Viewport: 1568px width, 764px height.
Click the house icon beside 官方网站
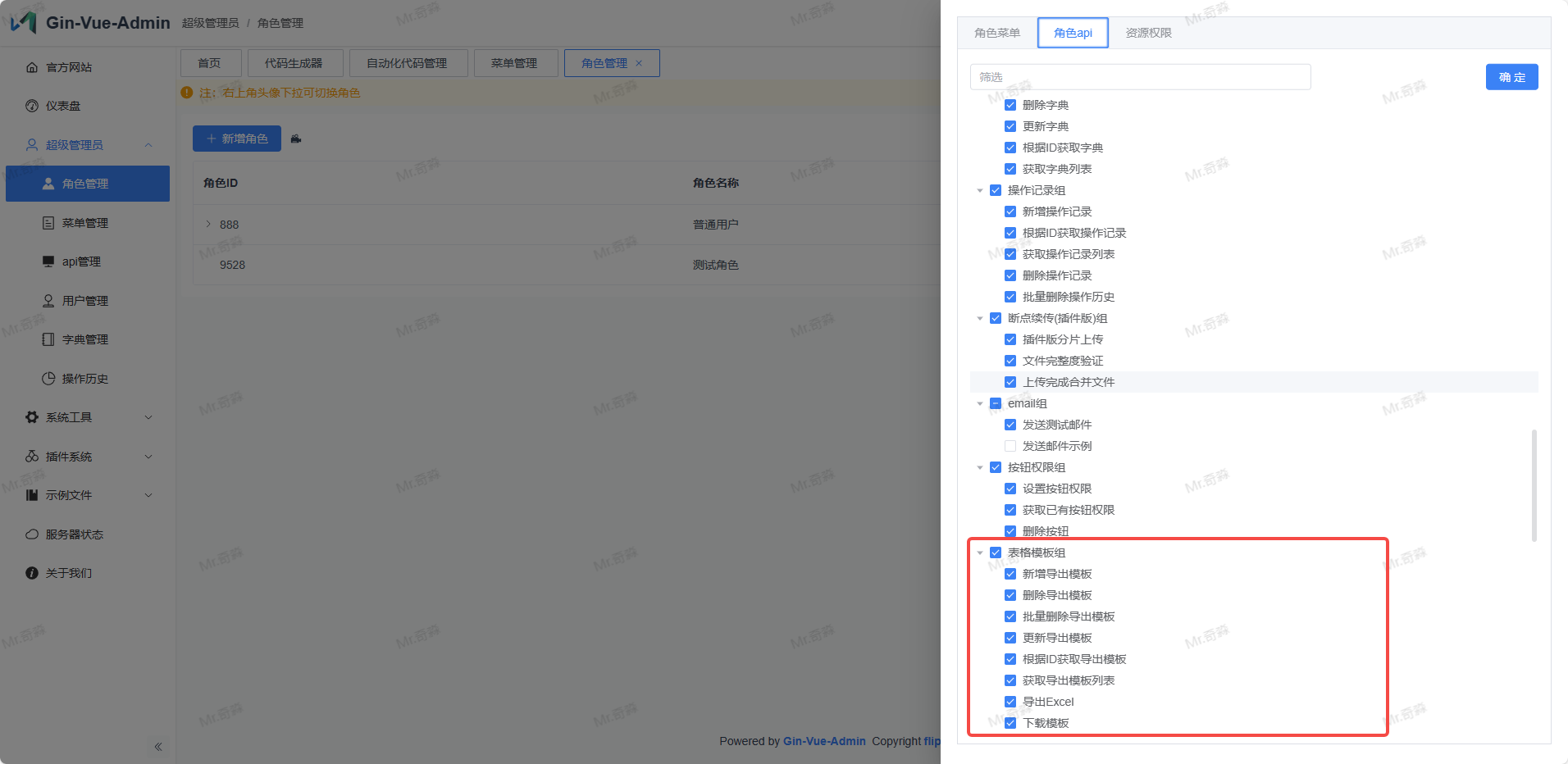[x=32, y=67]
